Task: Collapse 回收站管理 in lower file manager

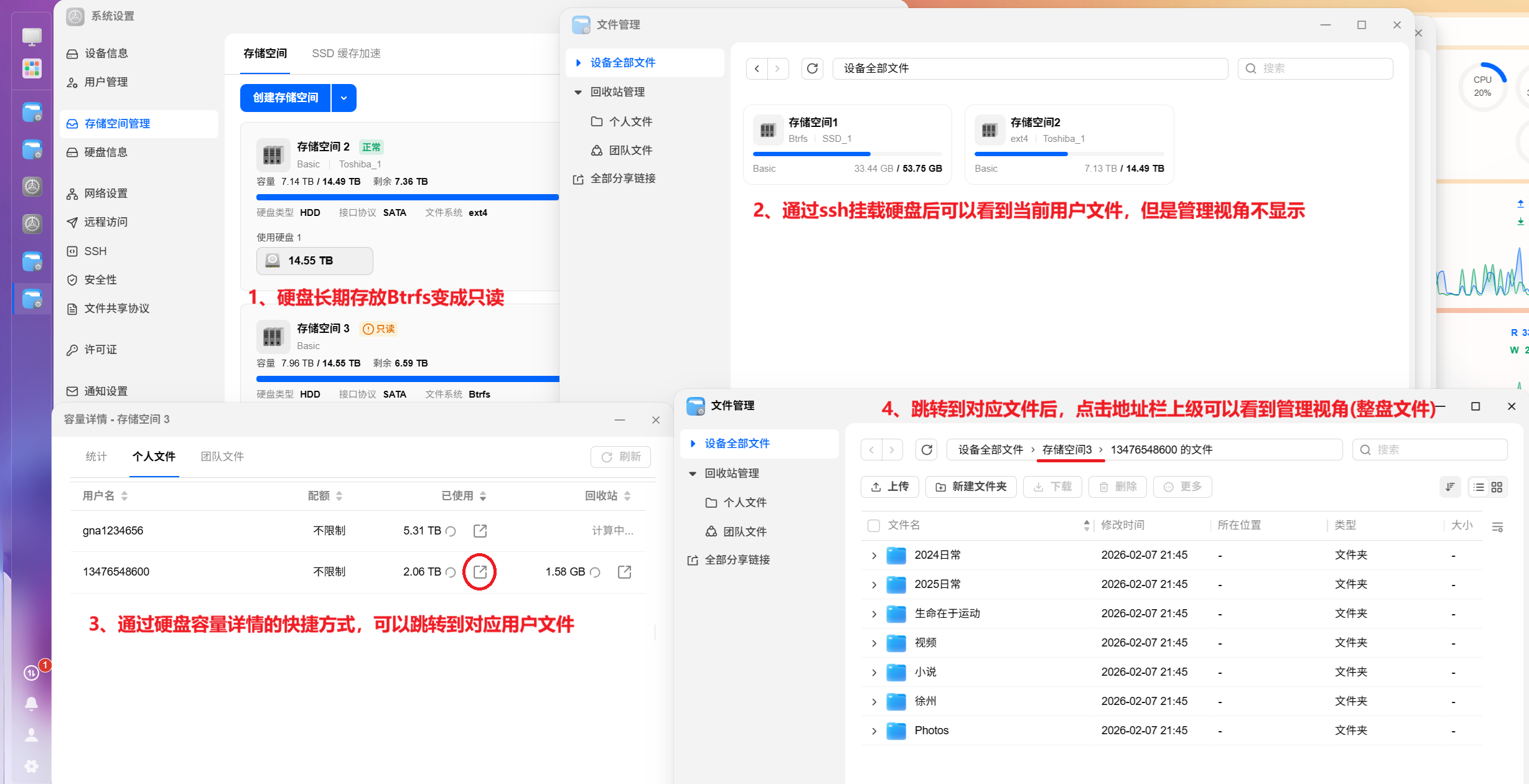Action: (692, 474)
